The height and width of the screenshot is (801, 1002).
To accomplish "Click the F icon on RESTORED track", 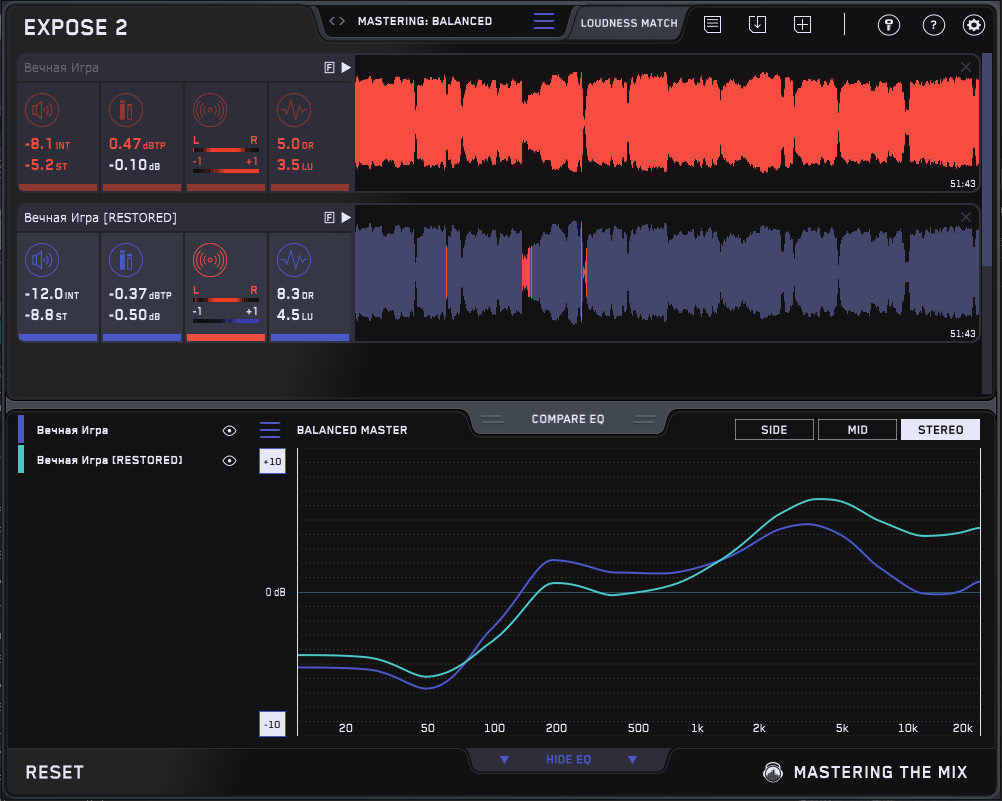I will (330, 218).
